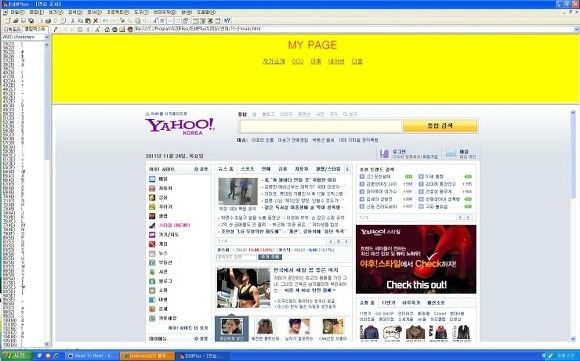Select the 쇼핑 홈 tab below the banner
The height and width of the screenshot is (361, 580).
tap(367, 303)
